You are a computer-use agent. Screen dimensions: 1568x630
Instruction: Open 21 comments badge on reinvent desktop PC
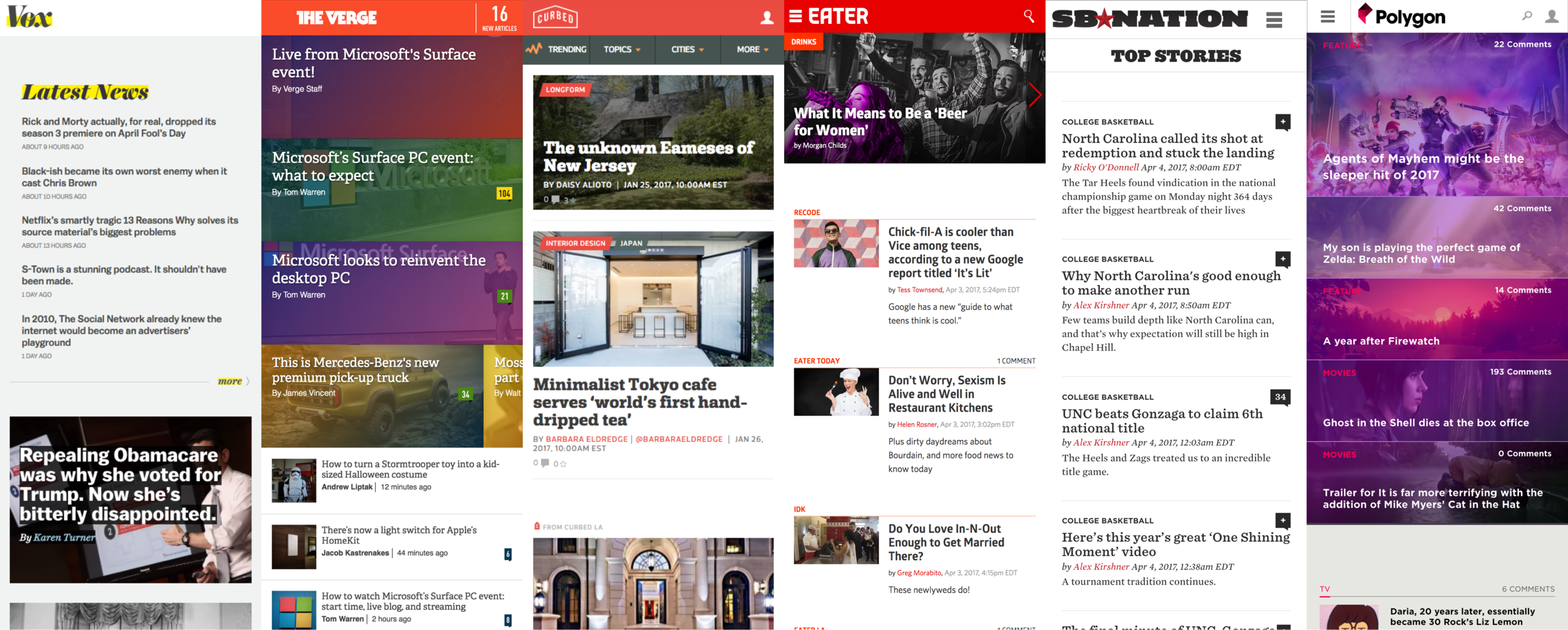tap(504, 296)
